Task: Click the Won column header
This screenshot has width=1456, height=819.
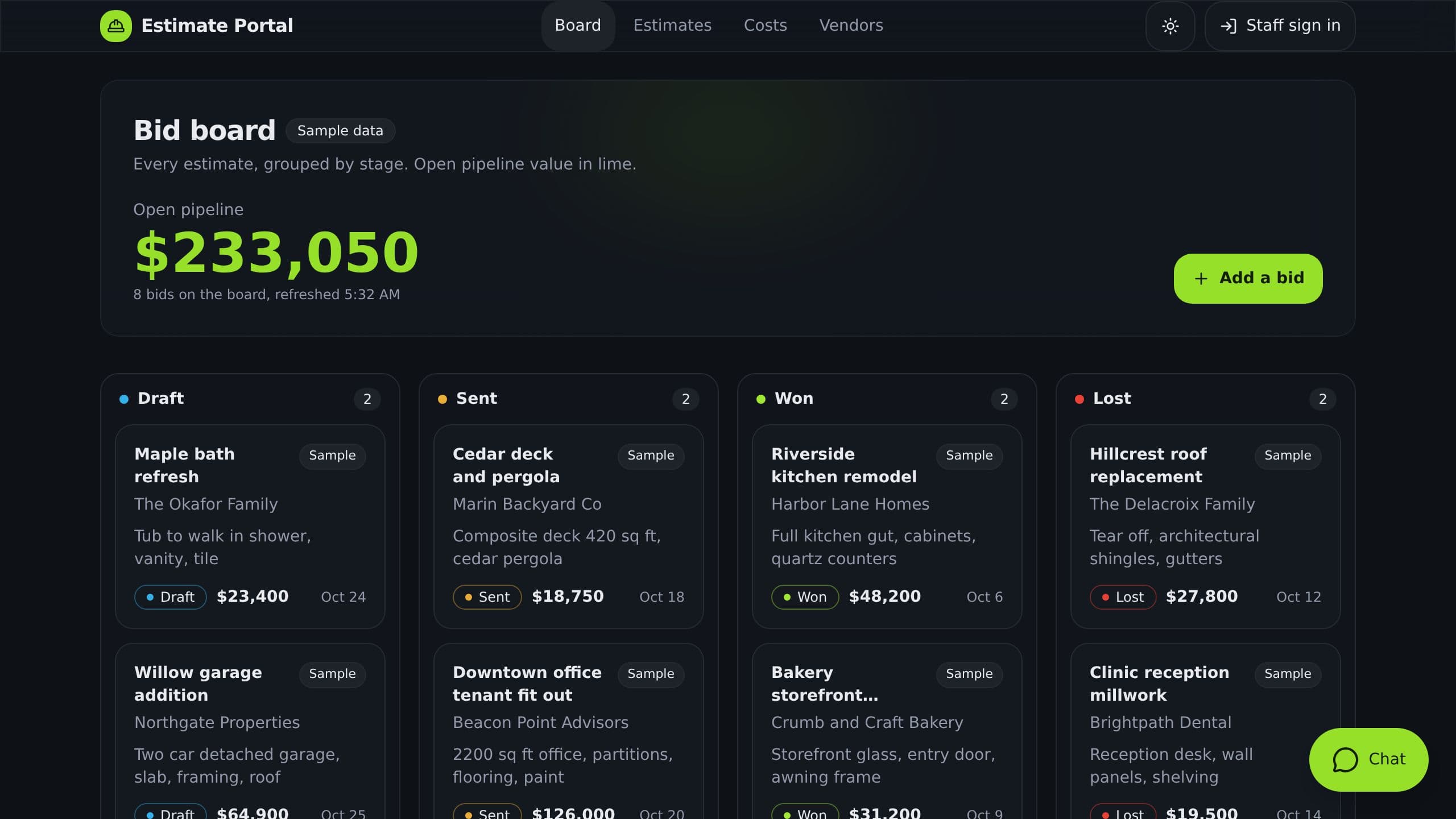Action: point(793,399)
